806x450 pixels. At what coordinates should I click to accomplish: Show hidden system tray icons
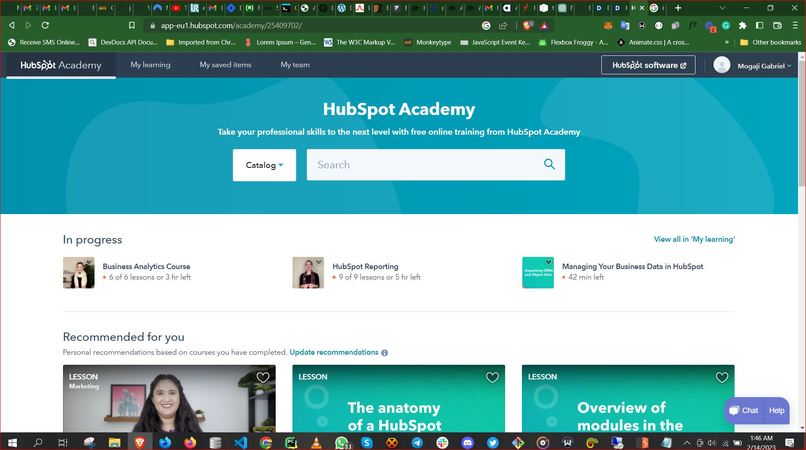pyautogui.click(x=686, y=442)
